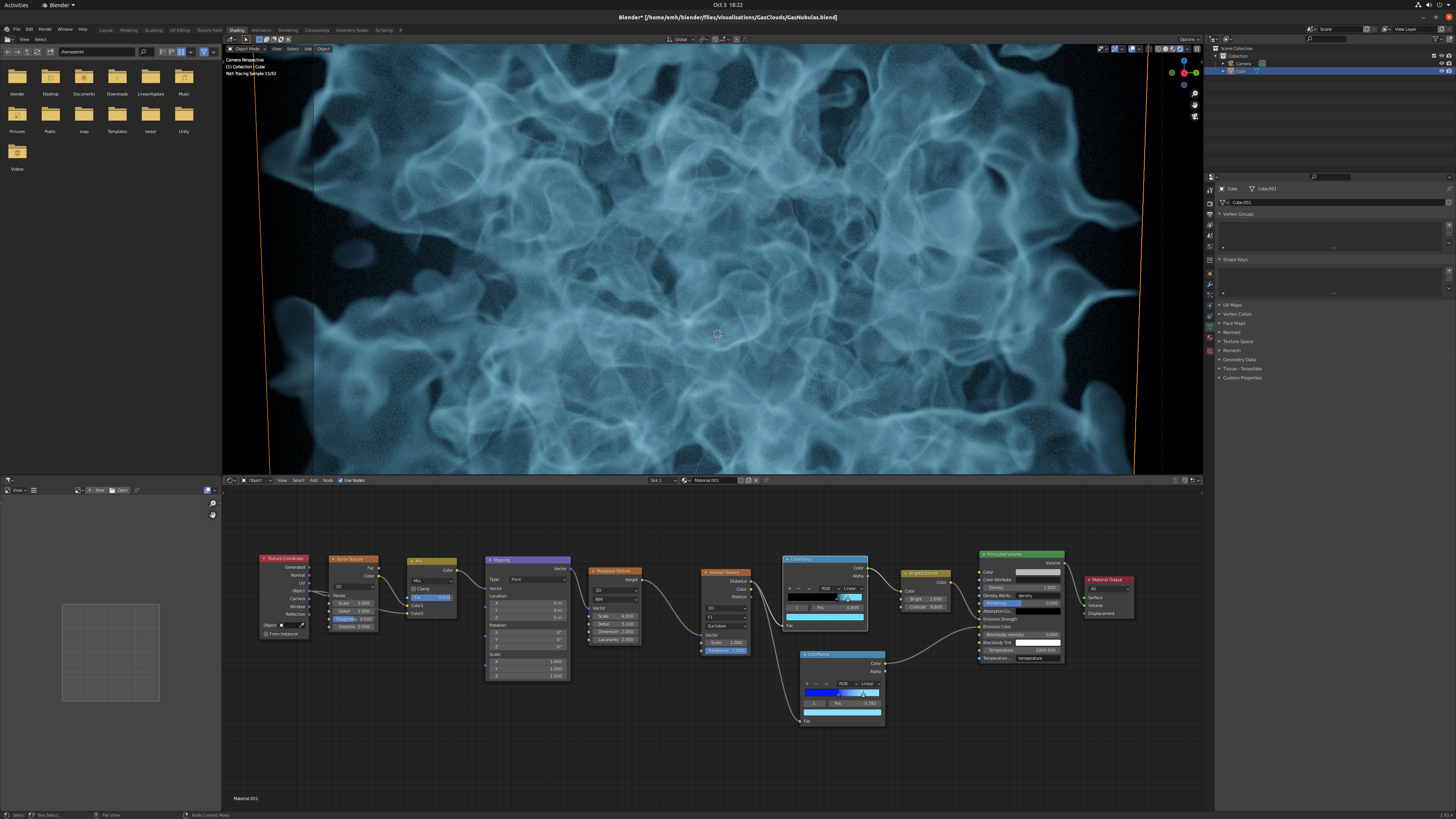Toggle From Instancer checkbox
The width and height of the screenshot is (1456, 819).
point(266,634)
